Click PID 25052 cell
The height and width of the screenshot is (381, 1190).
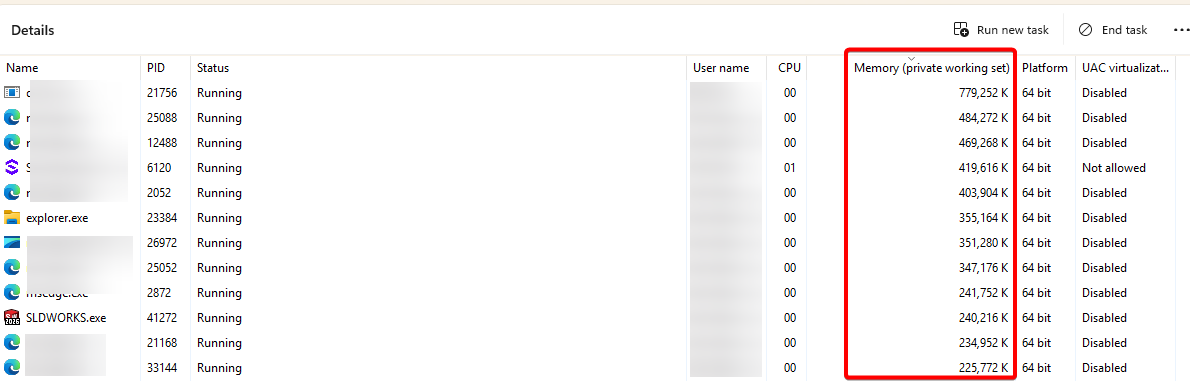162,267
